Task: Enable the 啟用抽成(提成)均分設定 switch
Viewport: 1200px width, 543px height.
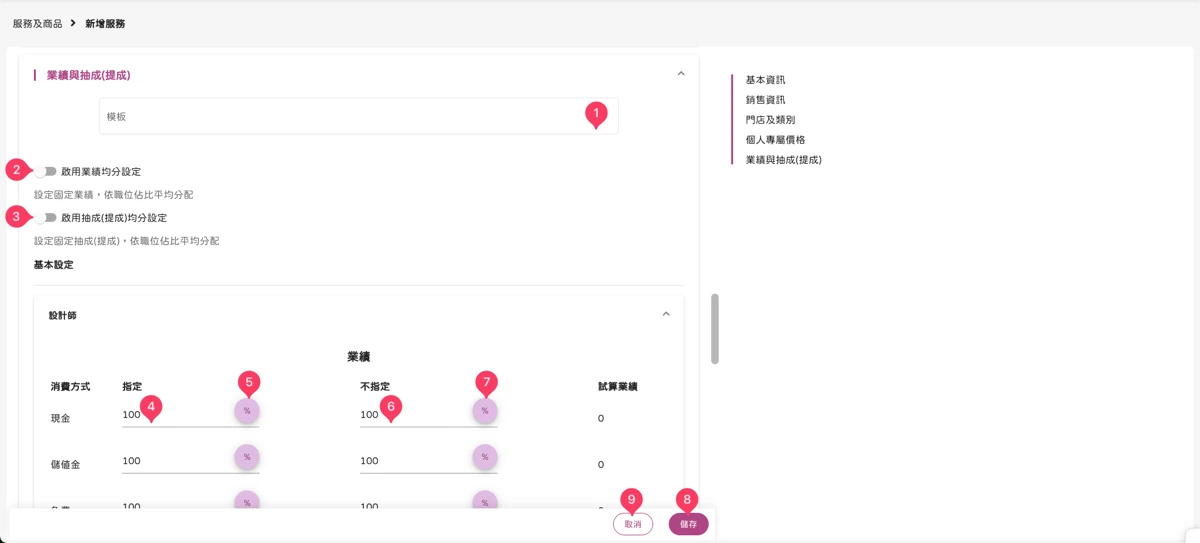Action: point(46,217)
